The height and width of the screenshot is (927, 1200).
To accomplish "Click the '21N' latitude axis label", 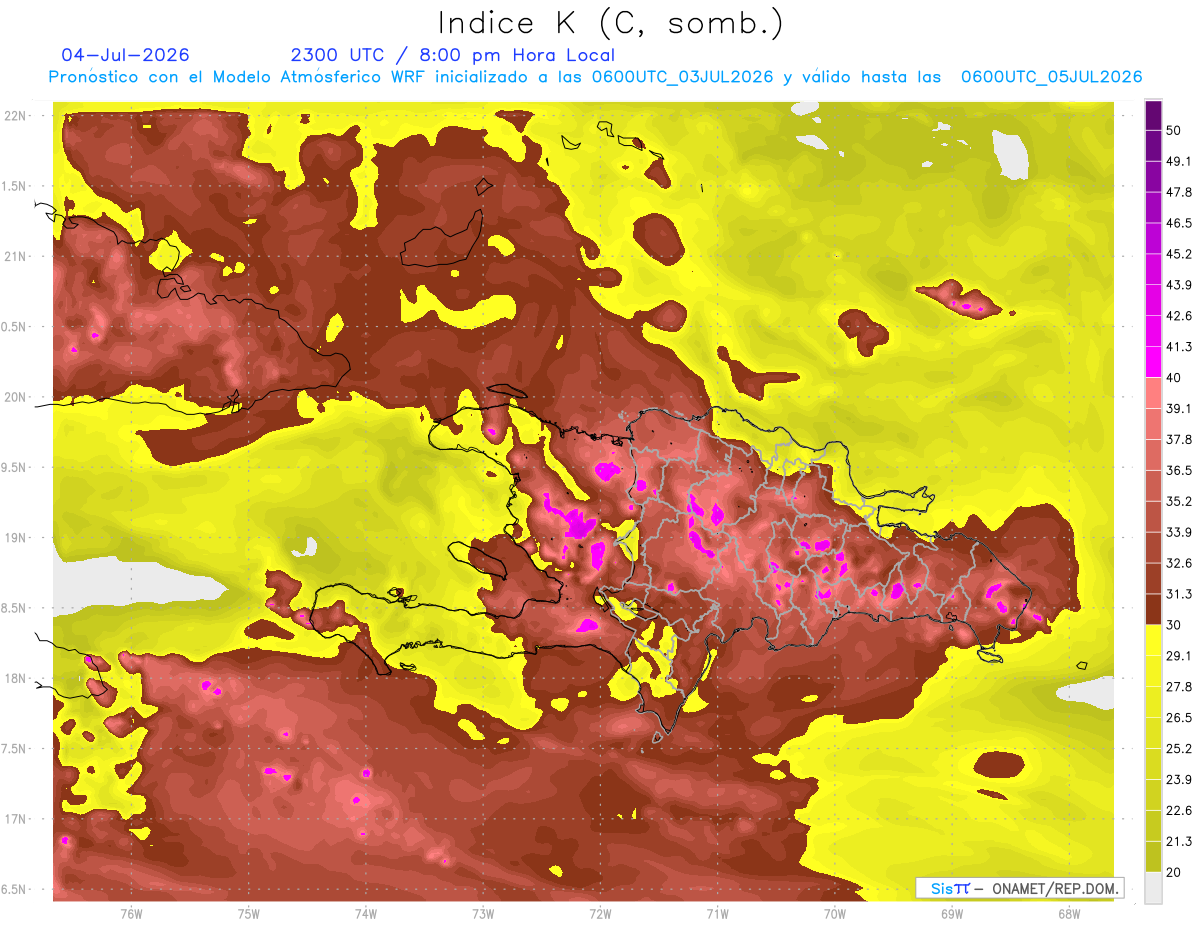I will click(x=16, y=257).
